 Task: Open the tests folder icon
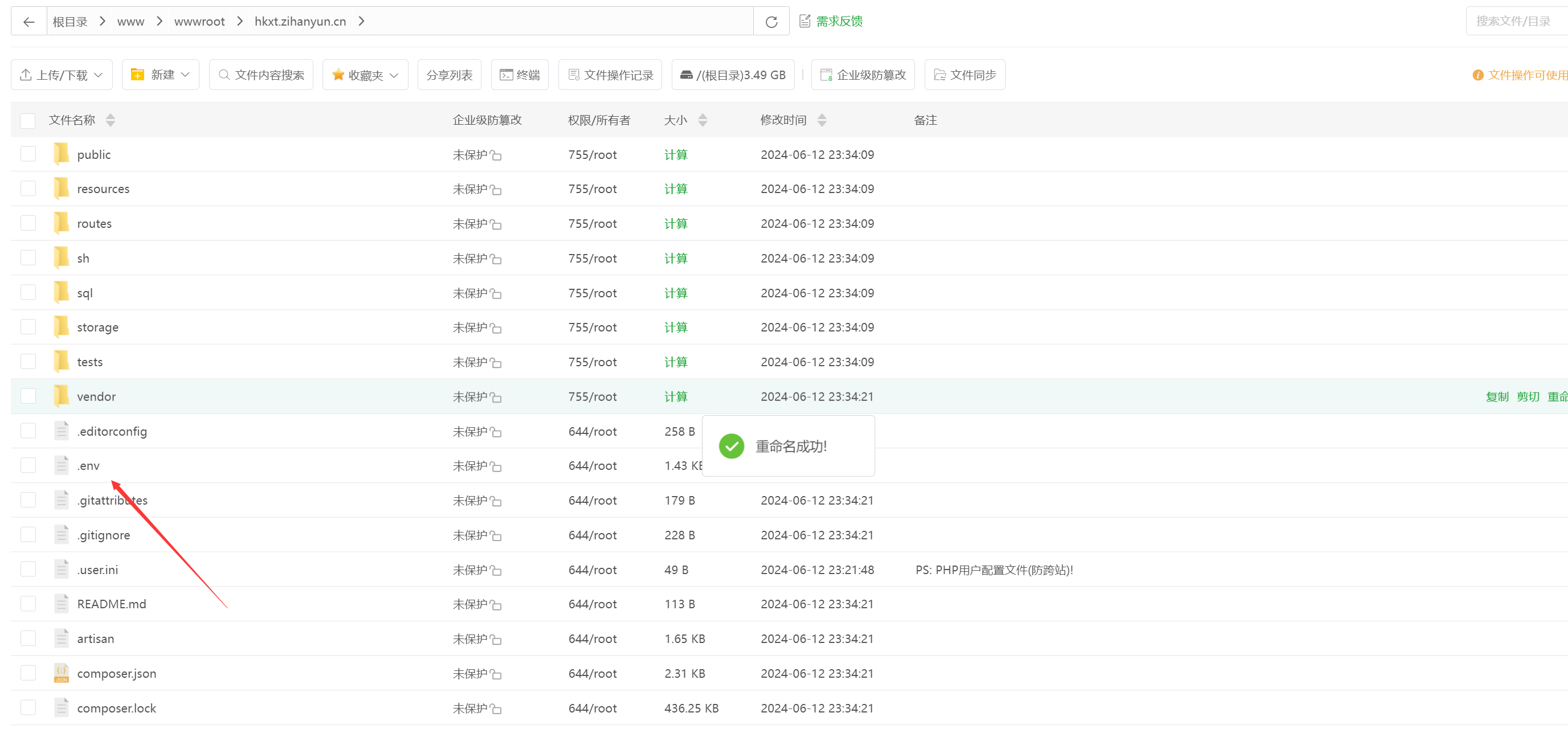(x=62, y=362)
